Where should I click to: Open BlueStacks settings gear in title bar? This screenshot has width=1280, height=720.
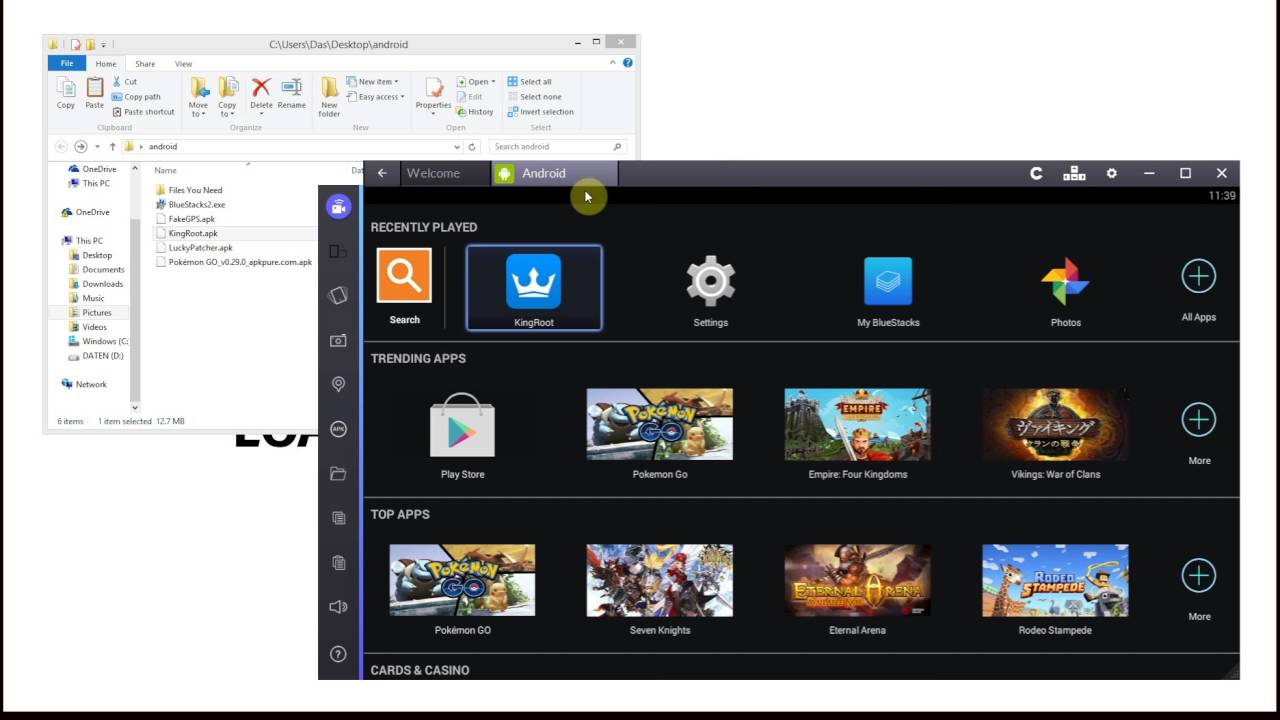click(x=1111, y=173)
